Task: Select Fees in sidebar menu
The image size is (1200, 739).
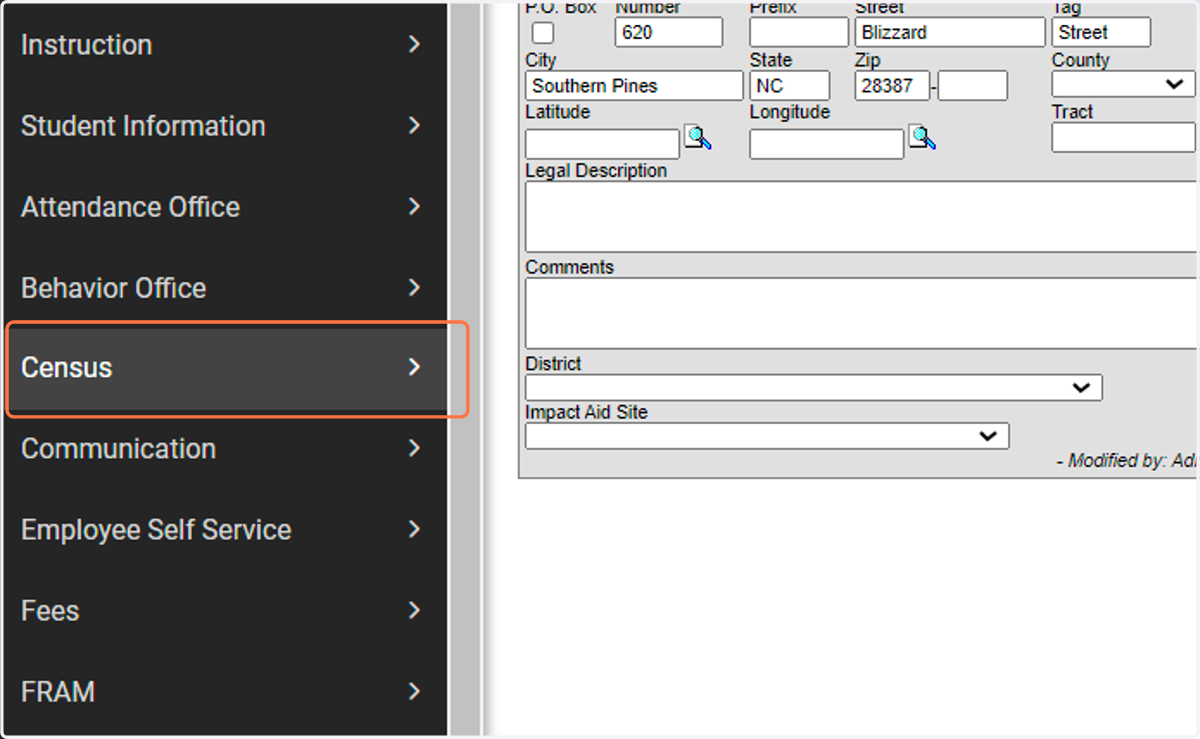Action: tap(224, 611)
